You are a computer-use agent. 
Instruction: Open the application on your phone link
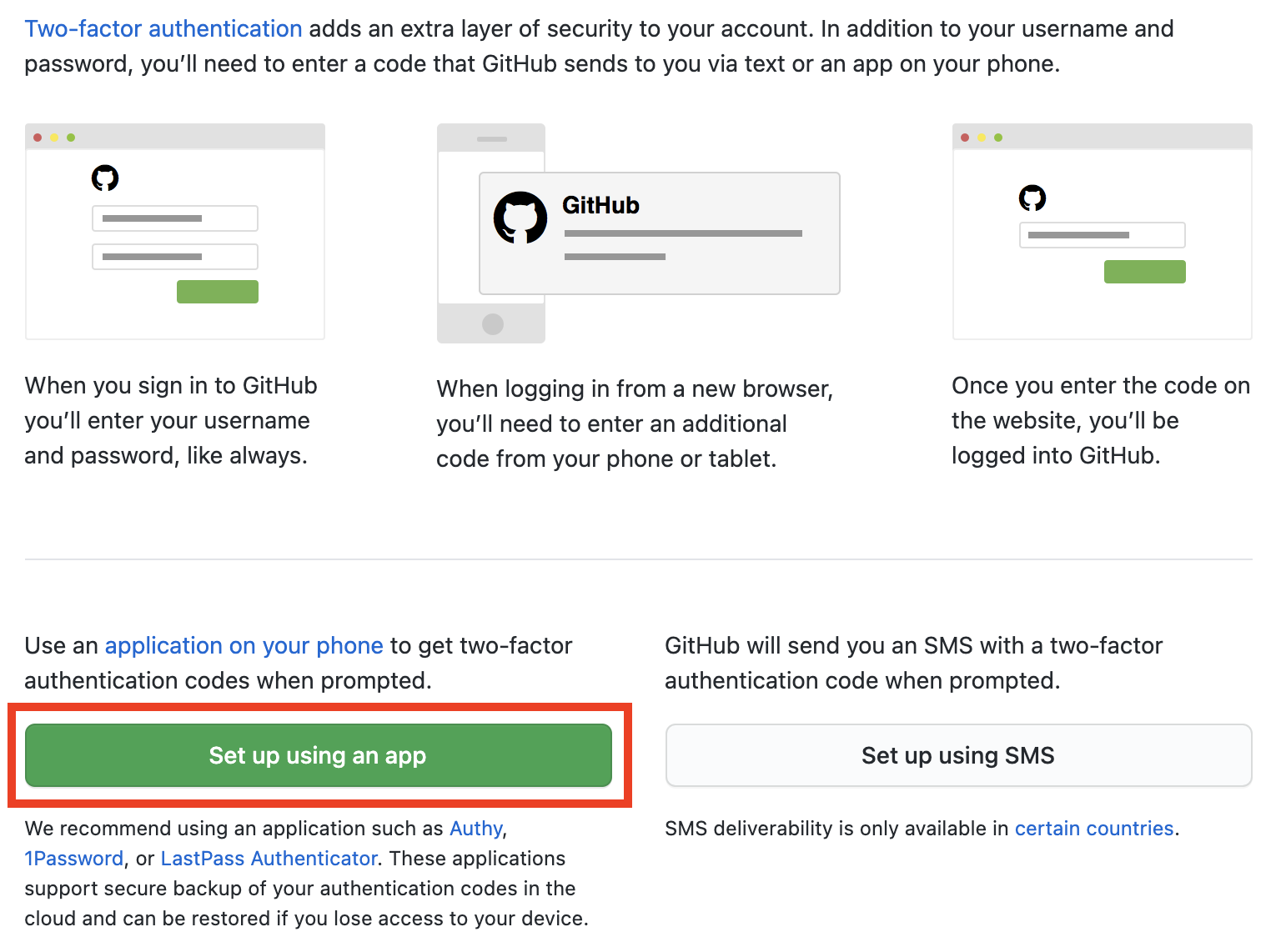coord(244,645)
